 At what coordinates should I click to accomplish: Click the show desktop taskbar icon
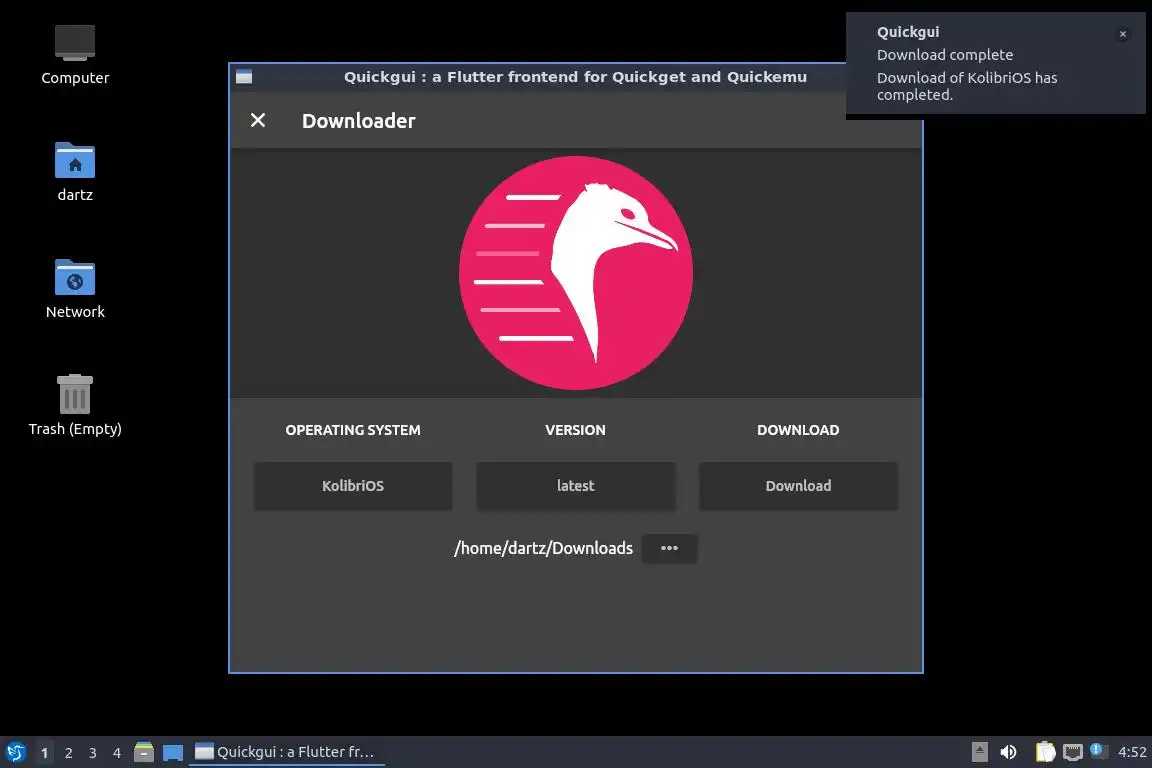[x=173, y=753]
